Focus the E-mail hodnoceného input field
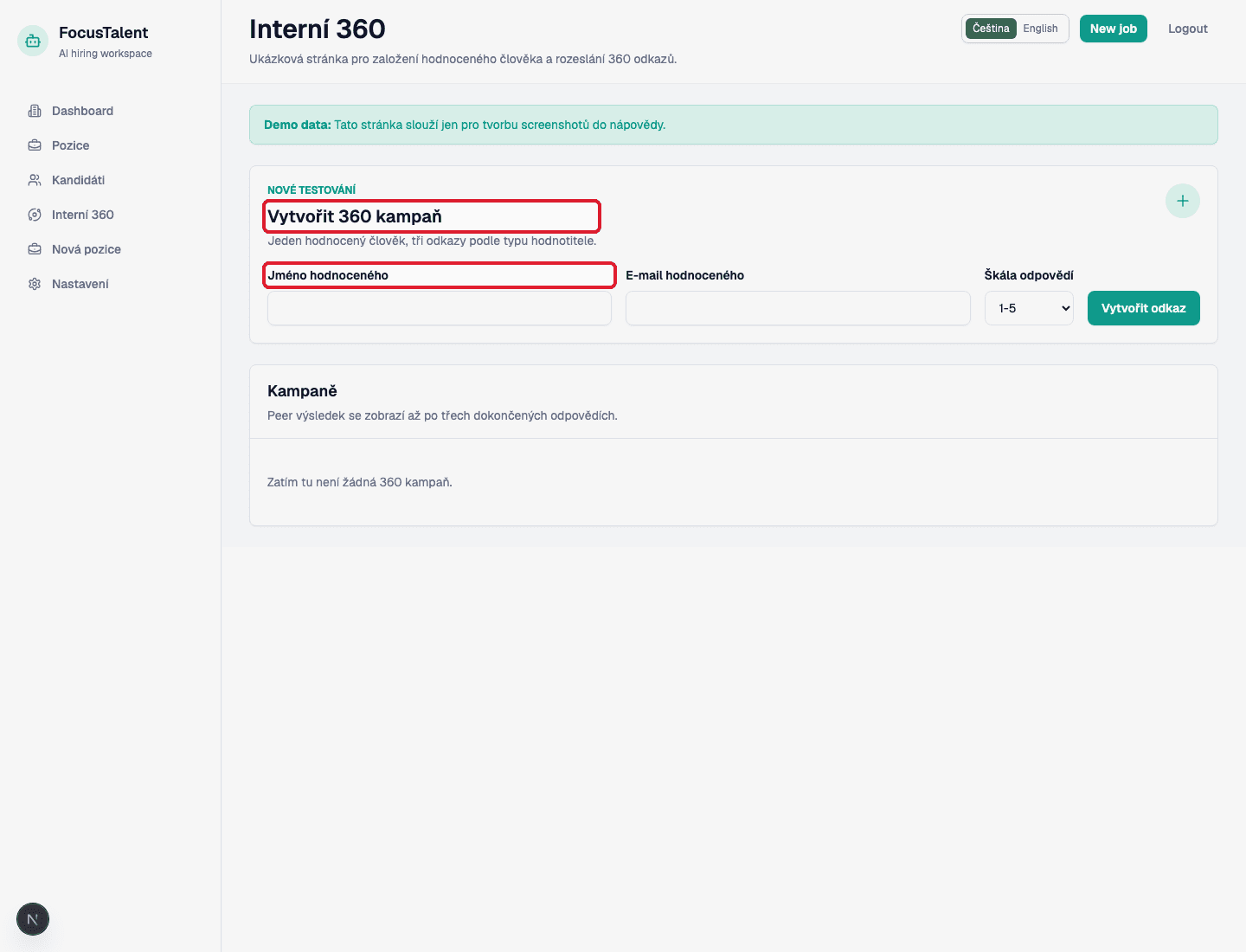This screenshot has height=952, width=1246. coord(798,308)
